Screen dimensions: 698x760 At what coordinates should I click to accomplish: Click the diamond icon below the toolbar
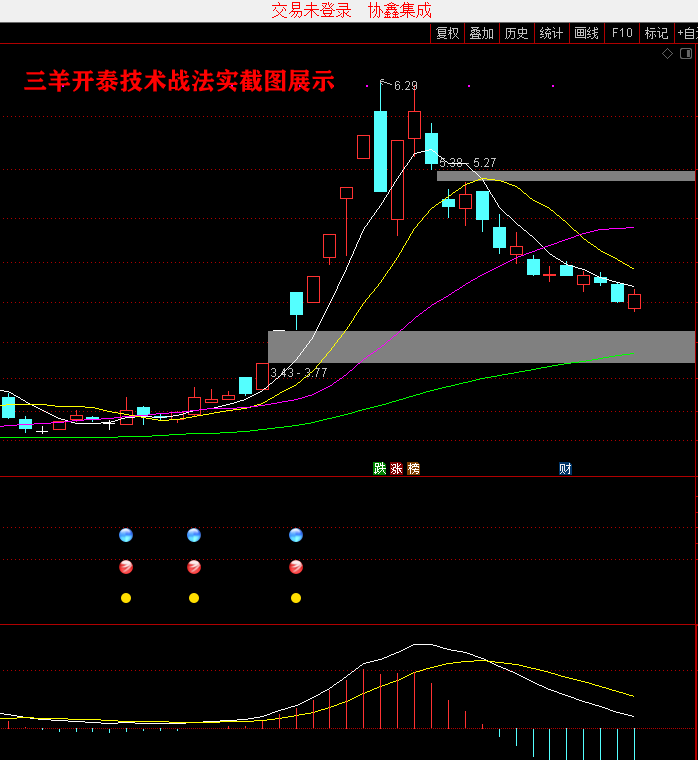tap(668, 54)
